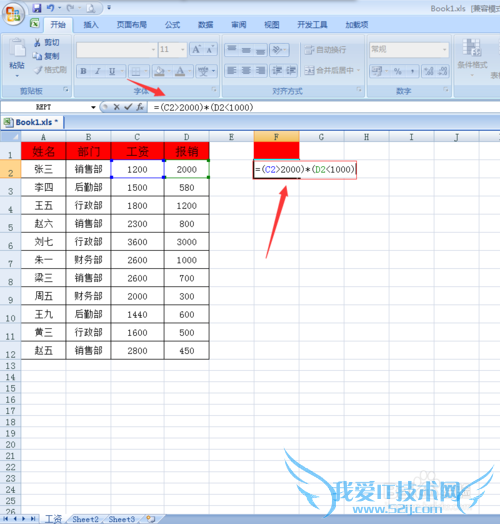
Task: Open the font color dropdown arrow
Action: [x=190, y=71]
